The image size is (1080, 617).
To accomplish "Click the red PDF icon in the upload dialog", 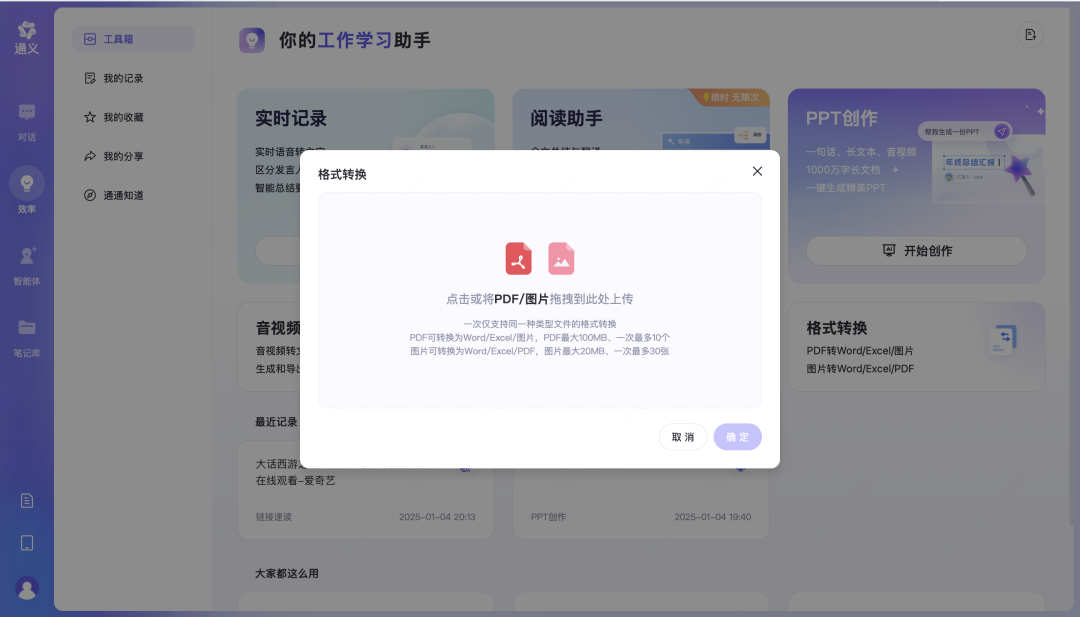I will coord(518,258).
